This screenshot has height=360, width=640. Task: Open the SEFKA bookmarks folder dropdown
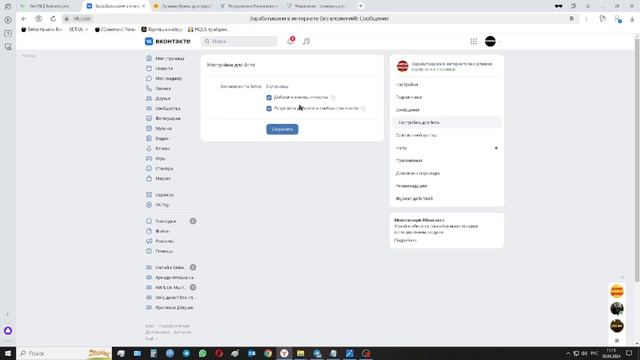click(78, 29)
